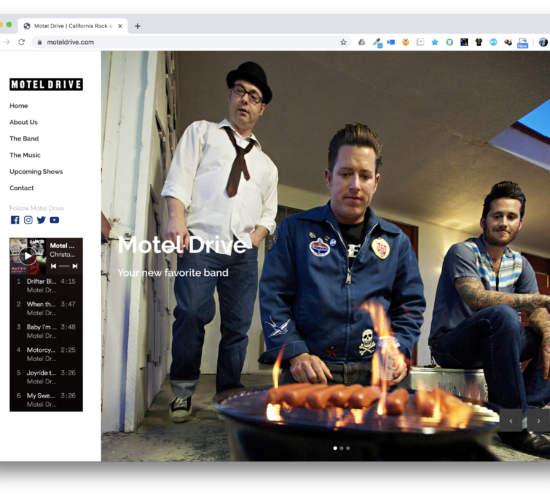The width and height of the screenshot is (550, 498).
Task: Open the Twitter bird icon
Action: pyautogui.click(x=41, y=220)
